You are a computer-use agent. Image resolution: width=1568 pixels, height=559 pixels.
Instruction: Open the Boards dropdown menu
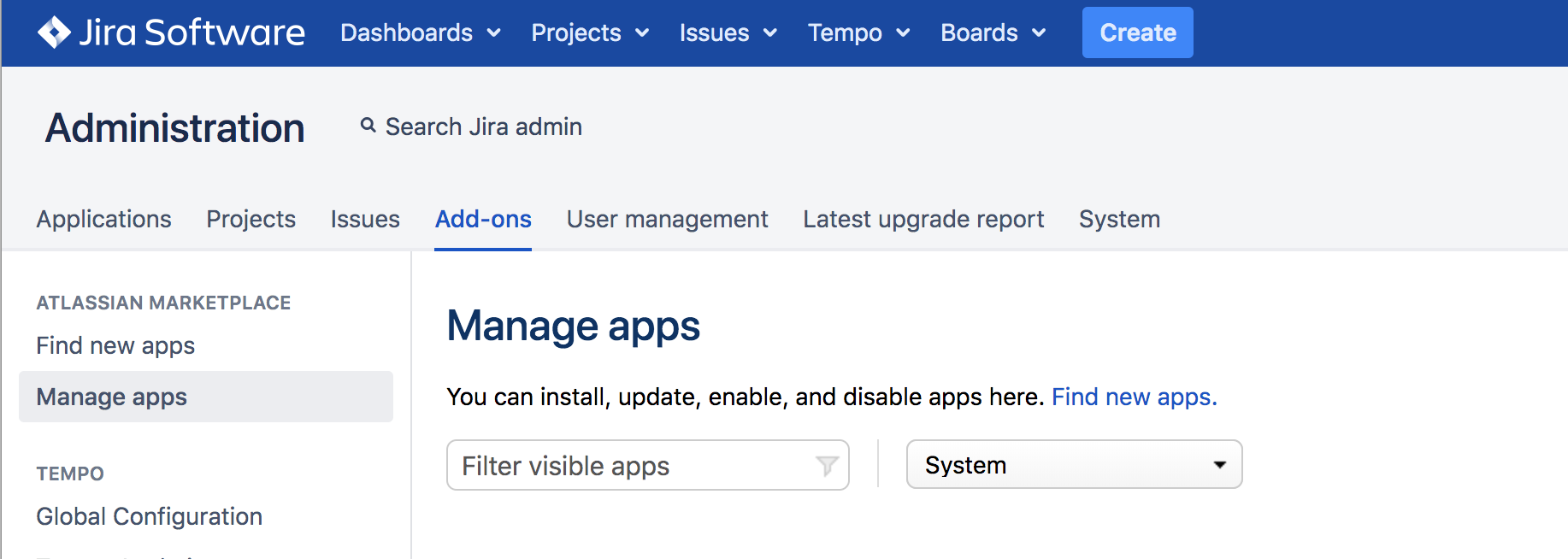pos(993,32)
